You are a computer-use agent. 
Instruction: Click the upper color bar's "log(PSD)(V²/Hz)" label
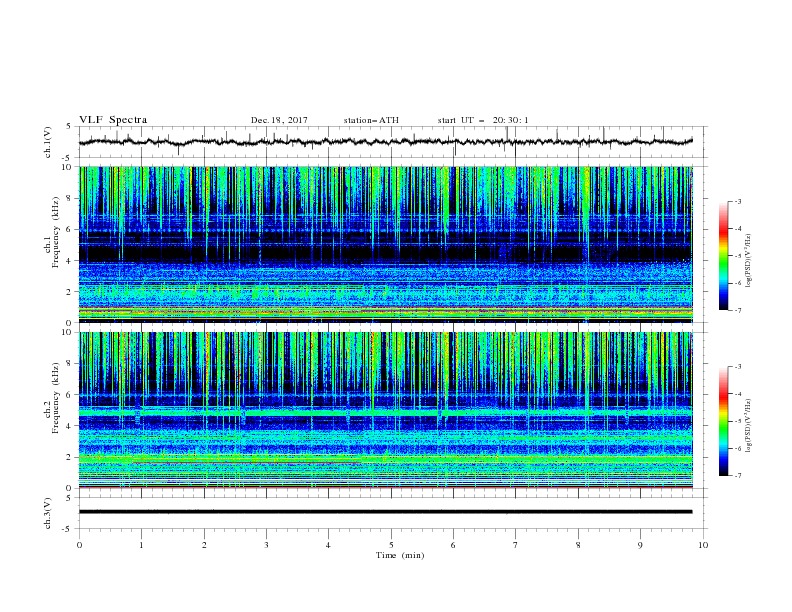coord(748,261)
